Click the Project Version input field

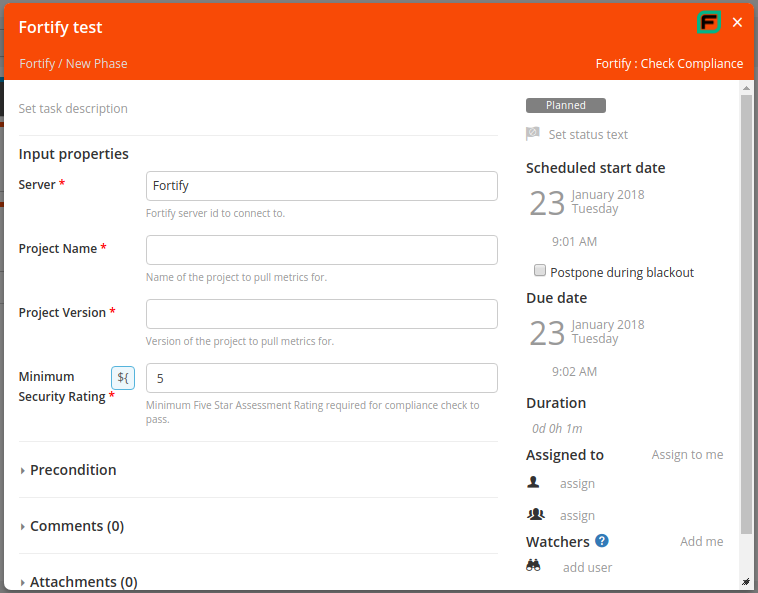321,314
